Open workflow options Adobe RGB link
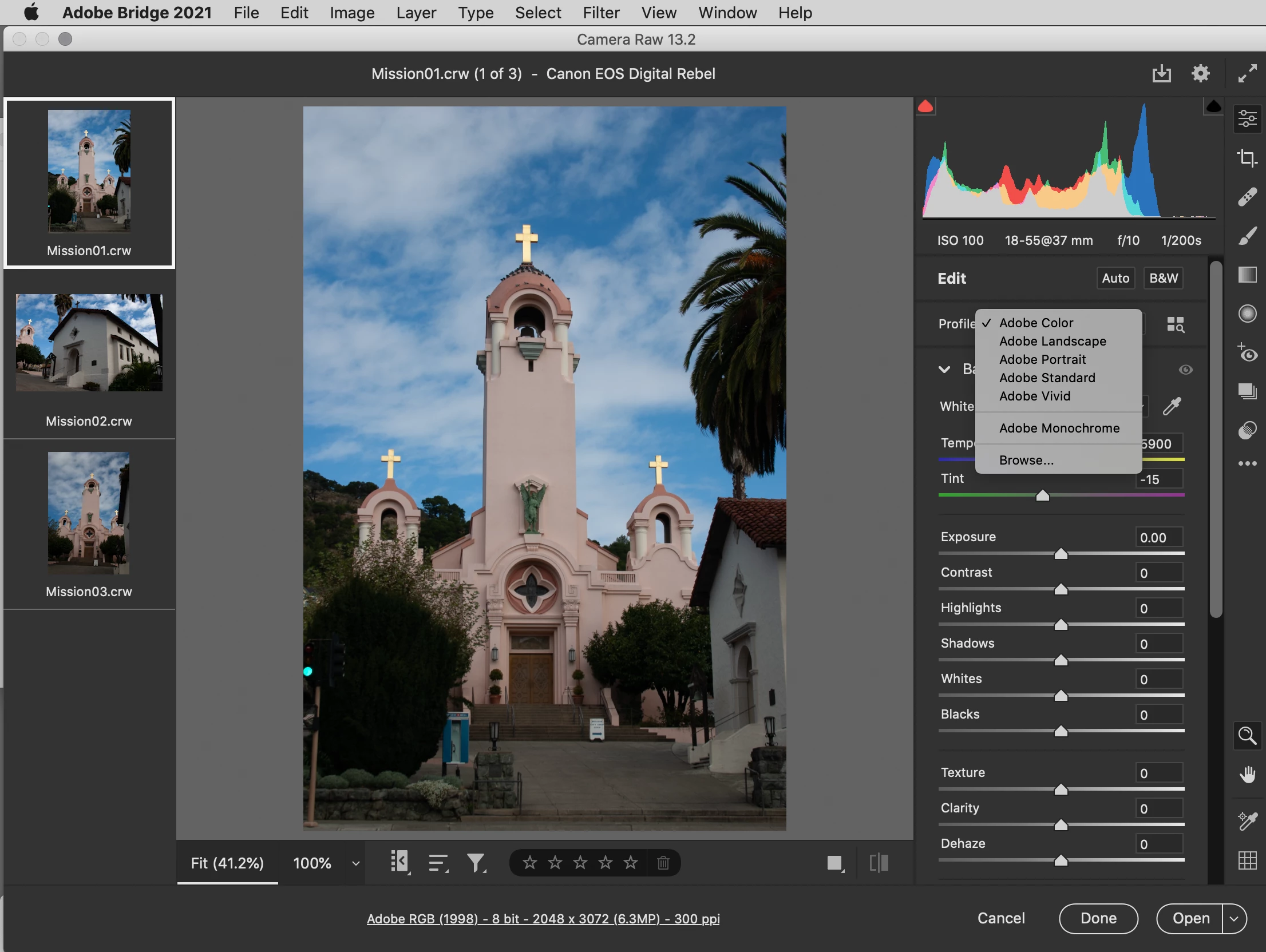Image resolution: width=1266 pixels, height=952 pixels. click(x=543, y=919)
